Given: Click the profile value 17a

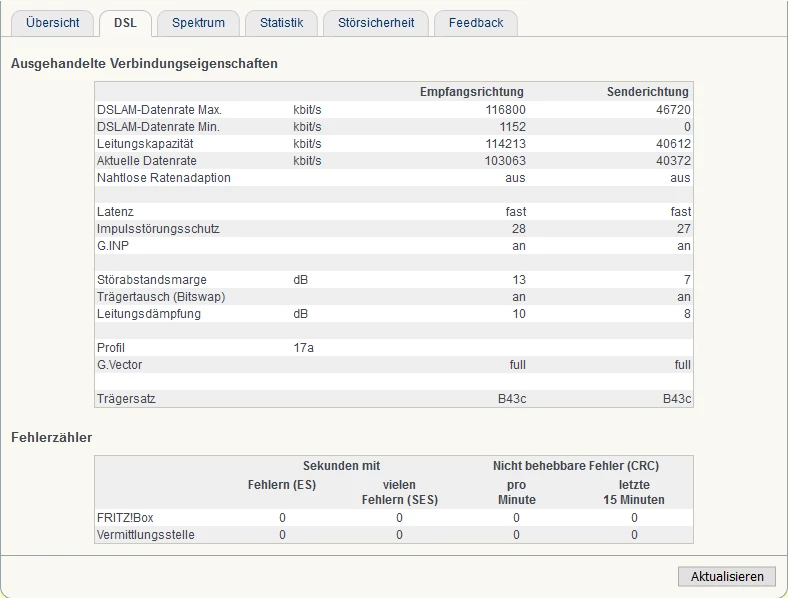Looking at the screenshot, I should pos(304,348).
